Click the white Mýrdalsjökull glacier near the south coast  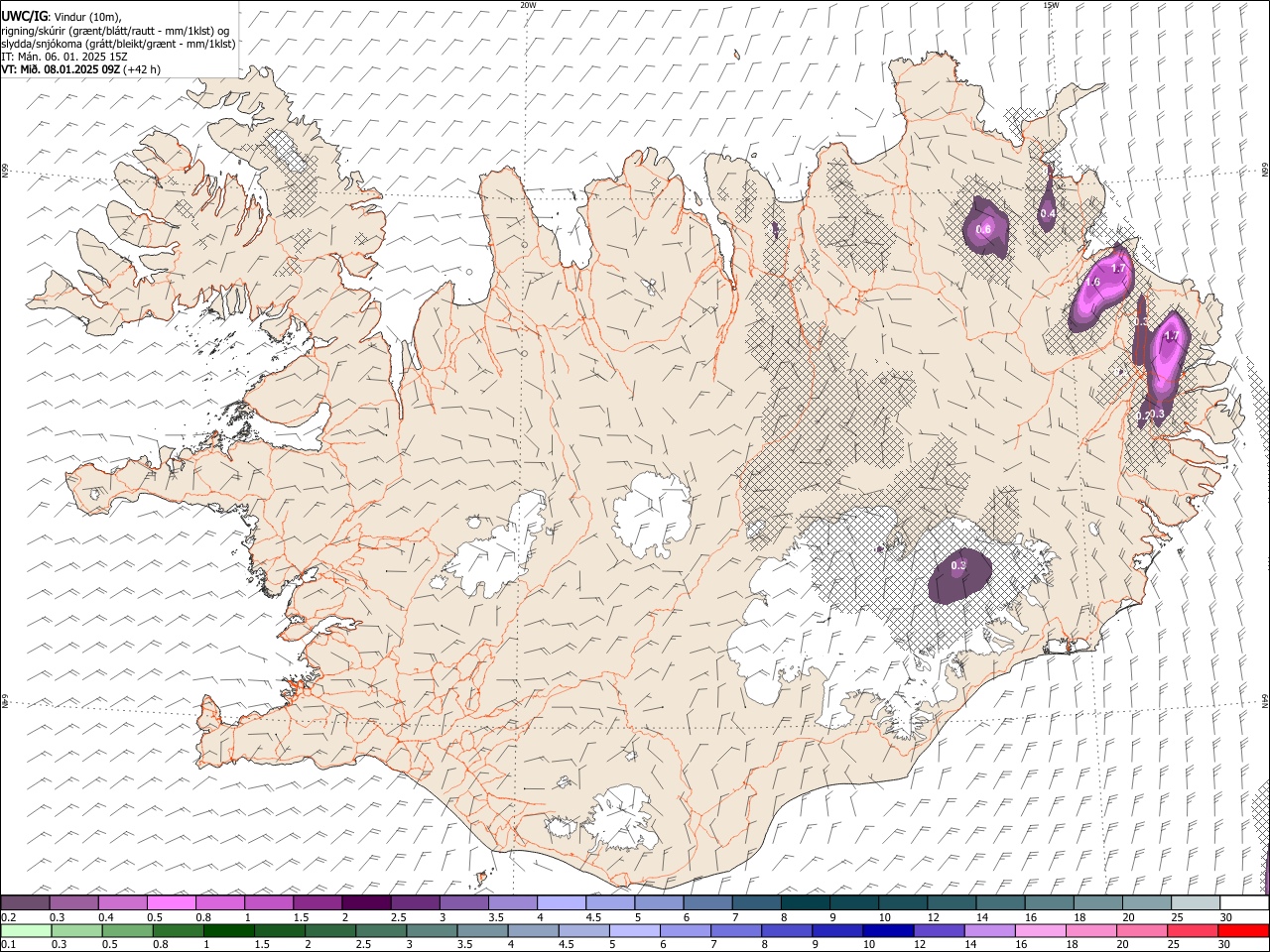[622, 820]
